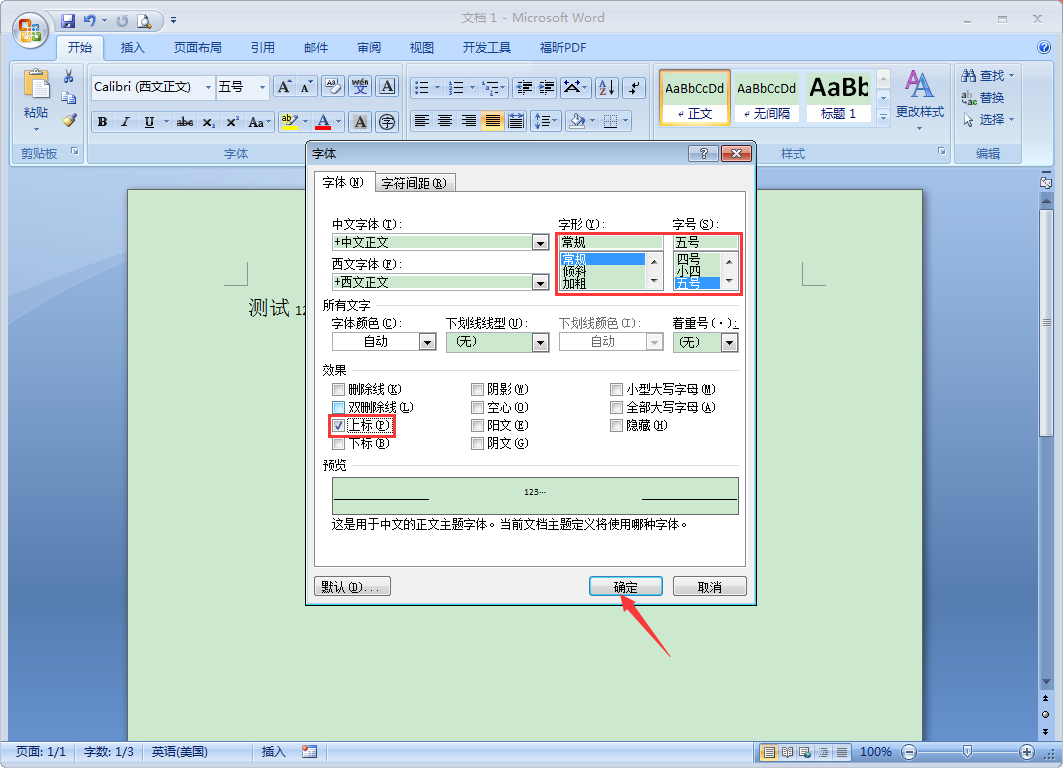1063x768 pixels.
Task: Select 加粗 in the 字形 list
Action: [577, 283]
